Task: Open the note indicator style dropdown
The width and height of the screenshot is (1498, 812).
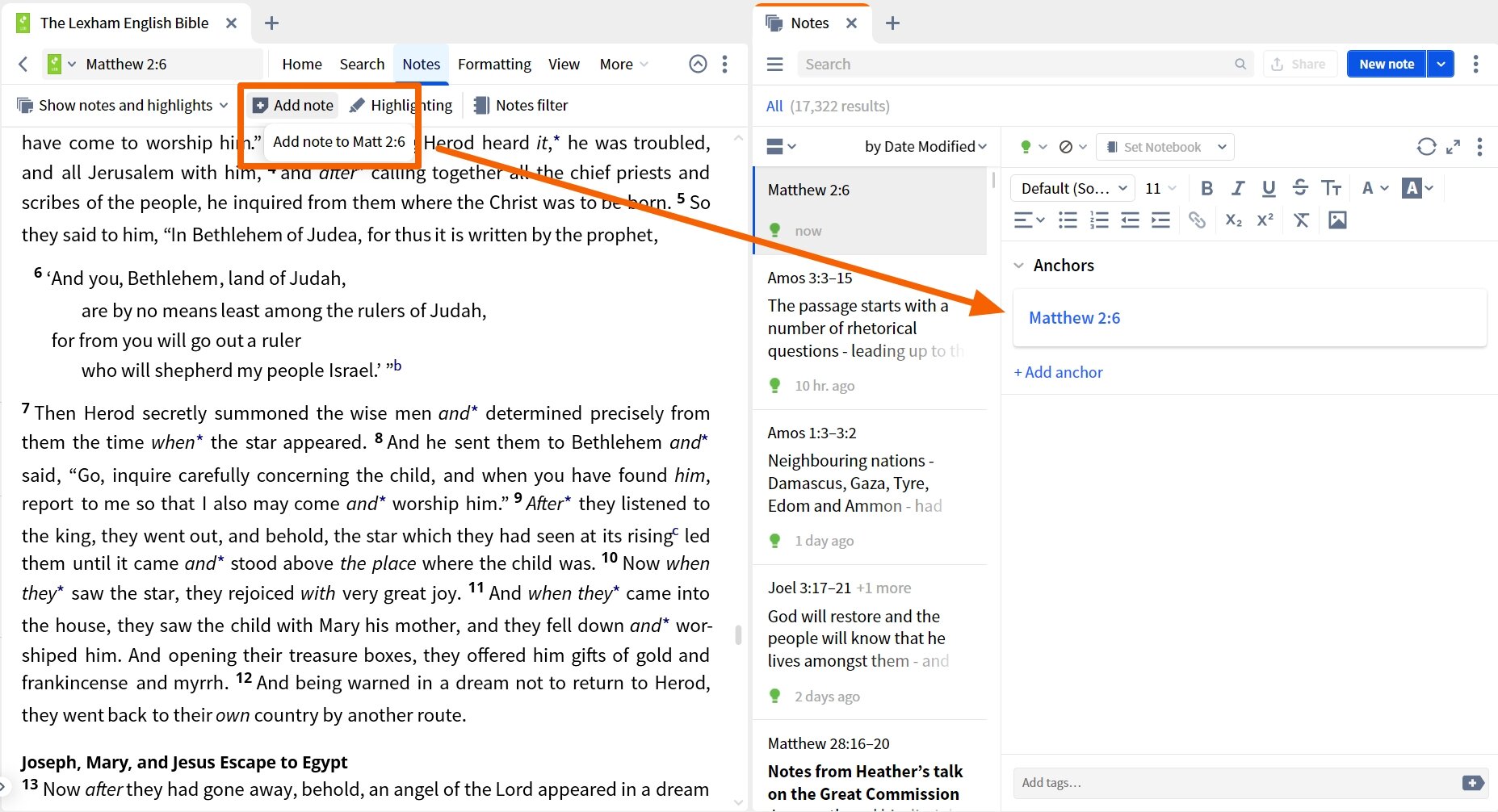Action: [x=1073, y=147]
